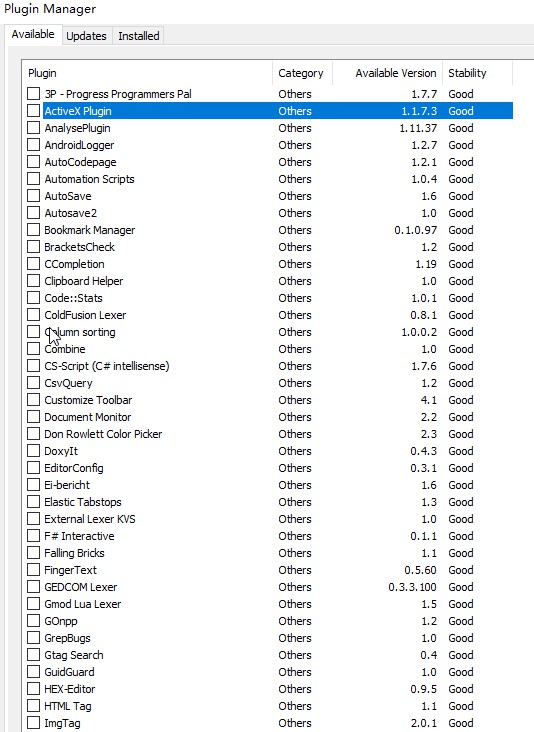Select CS-Script (C# intellisense) entry
Viewport: 534px width, 732px height.
click(107, 366)
